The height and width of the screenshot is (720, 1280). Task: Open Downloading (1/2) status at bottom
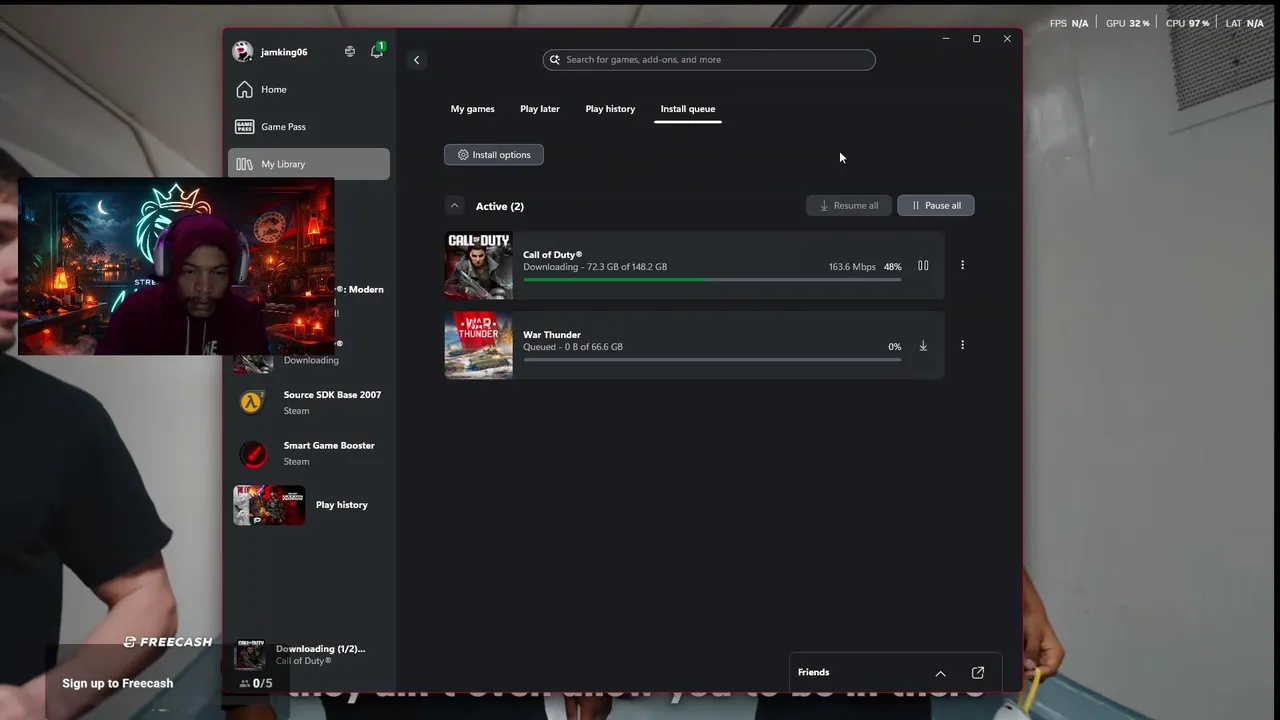(309, 654)
